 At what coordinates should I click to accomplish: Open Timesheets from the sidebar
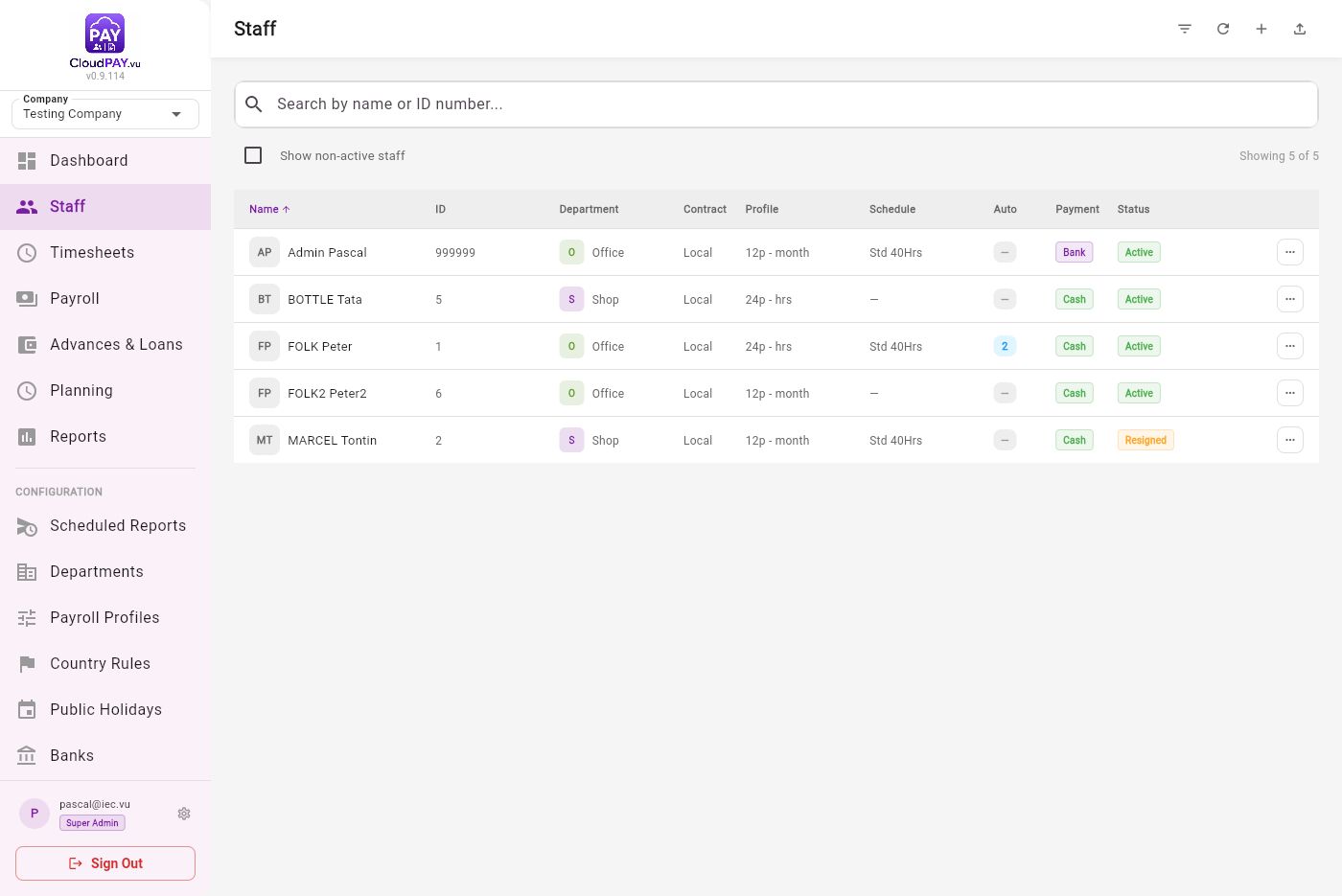point(105,253)
